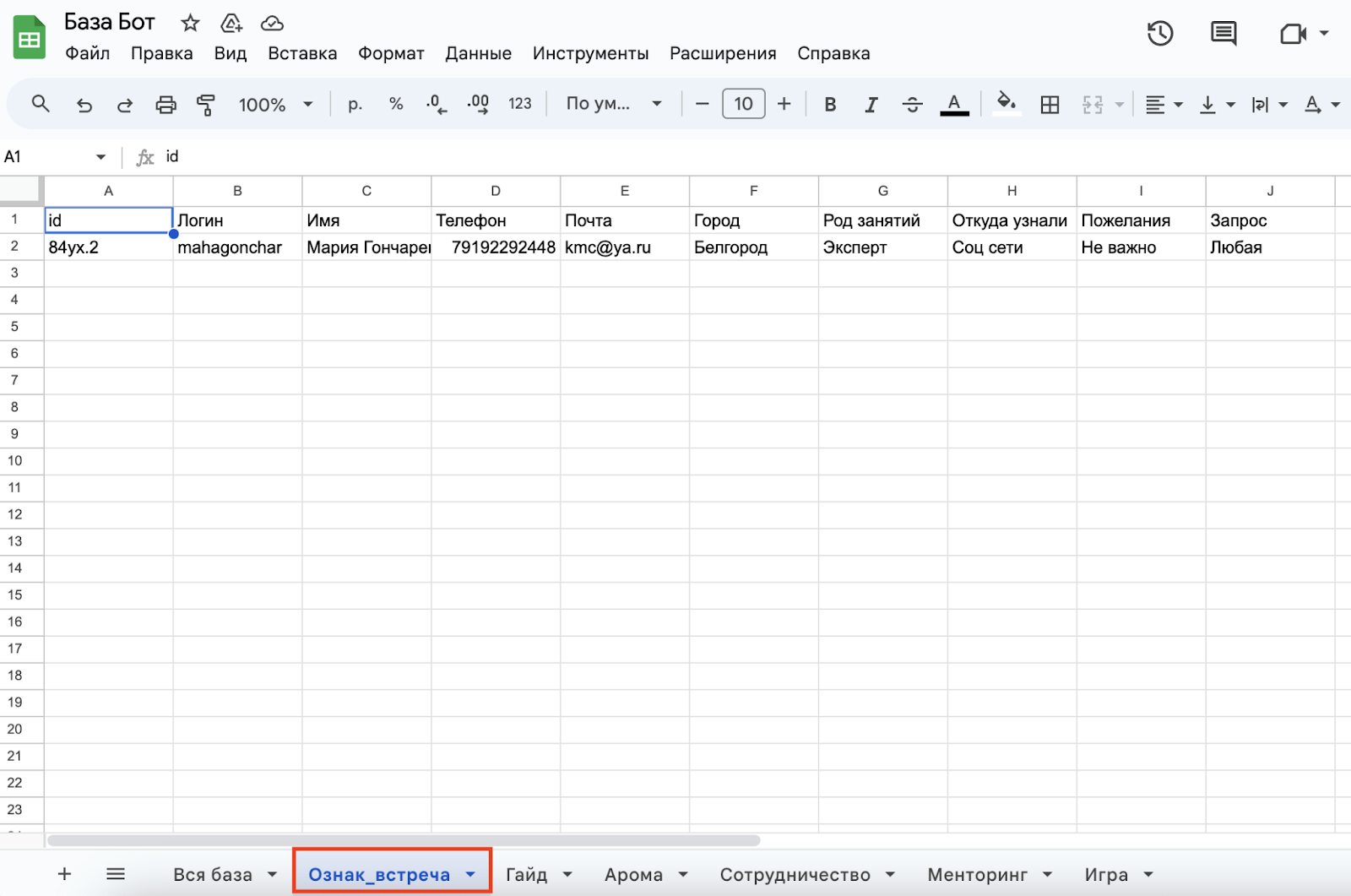Open the Данные menu
The image size is (1351, 896).
tap(478, 53)
